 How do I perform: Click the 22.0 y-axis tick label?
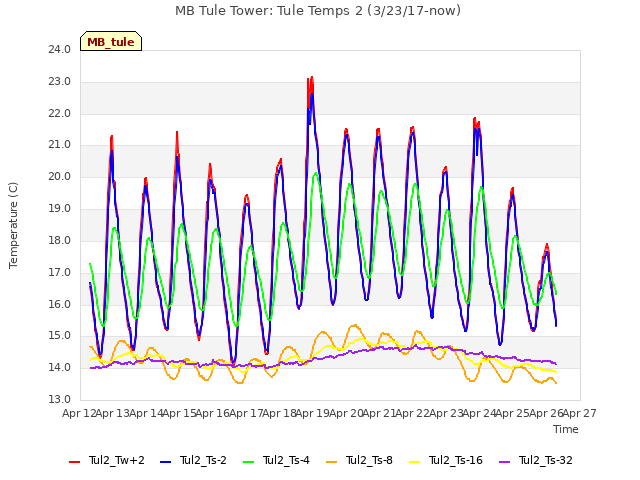(60, 113)
